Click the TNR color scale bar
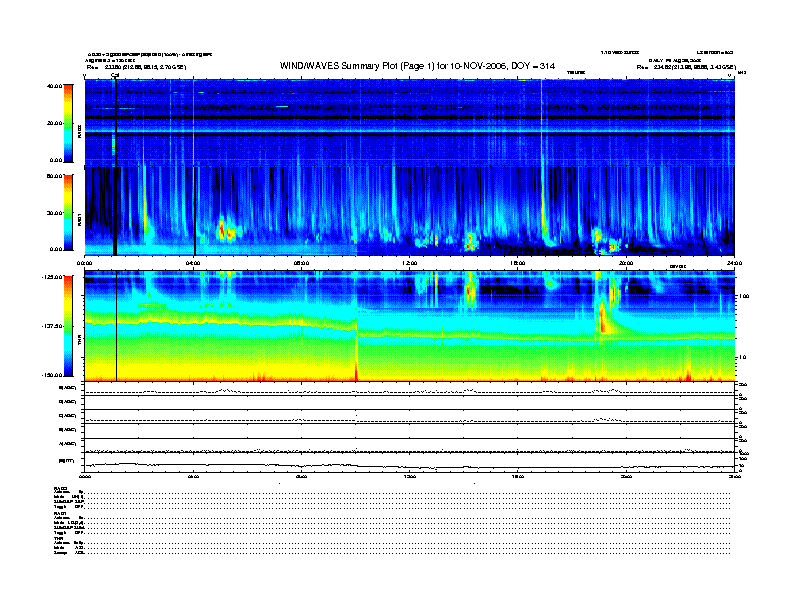This screenshot has width=792, height=612. 68,326
